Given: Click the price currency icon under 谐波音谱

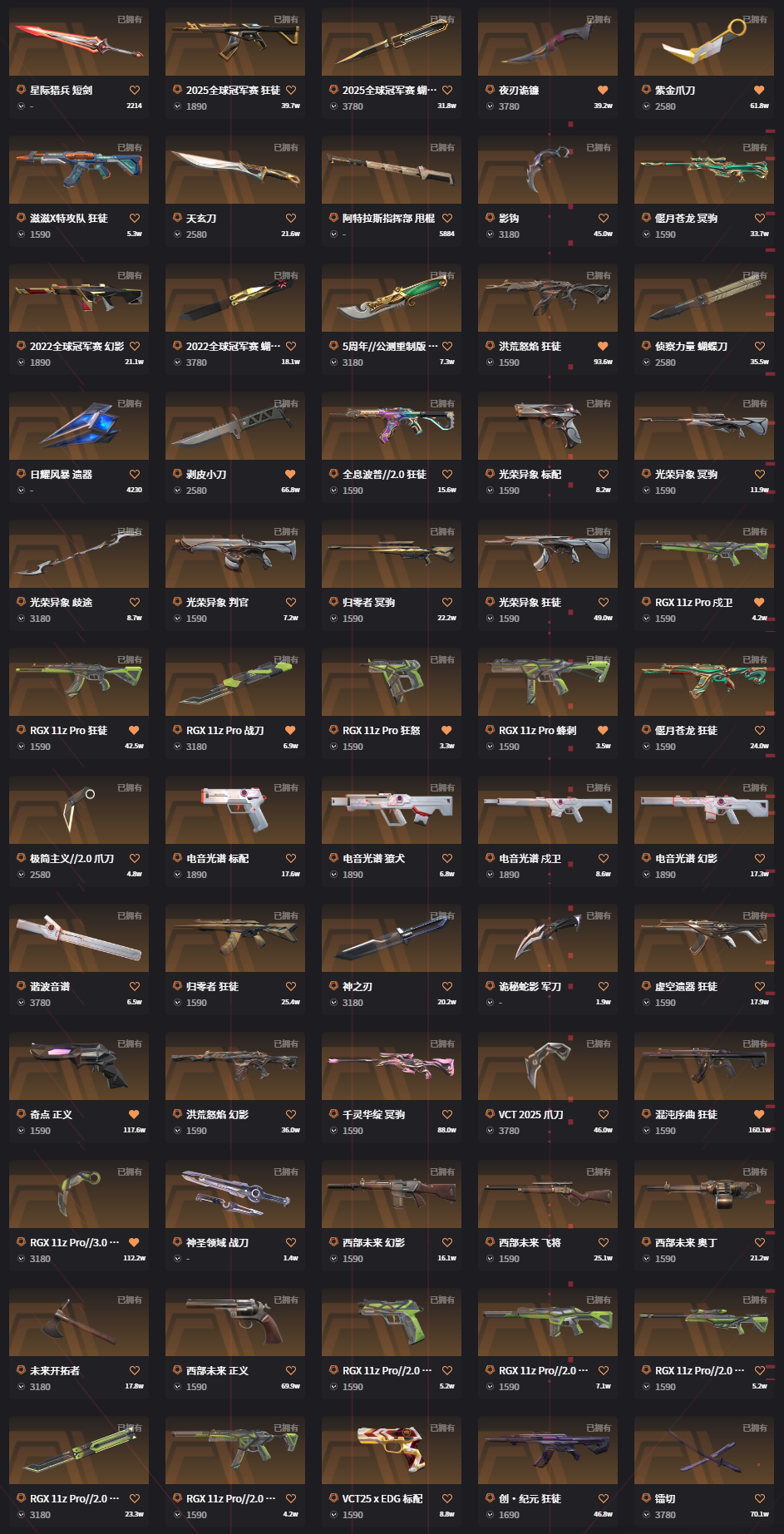Looking at the screenshot, I should pyautogui.click(x=22, y=1003).
